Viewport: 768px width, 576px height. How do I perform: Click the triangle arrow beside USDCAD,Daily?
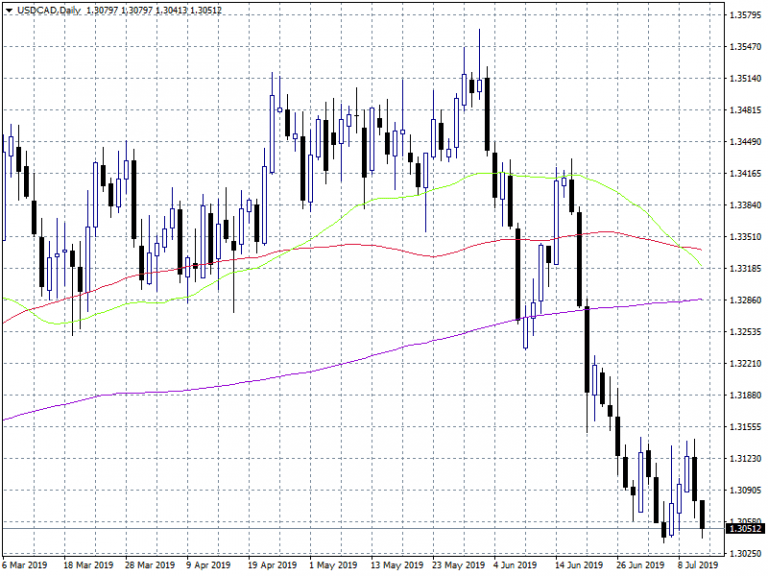[8, 9]
